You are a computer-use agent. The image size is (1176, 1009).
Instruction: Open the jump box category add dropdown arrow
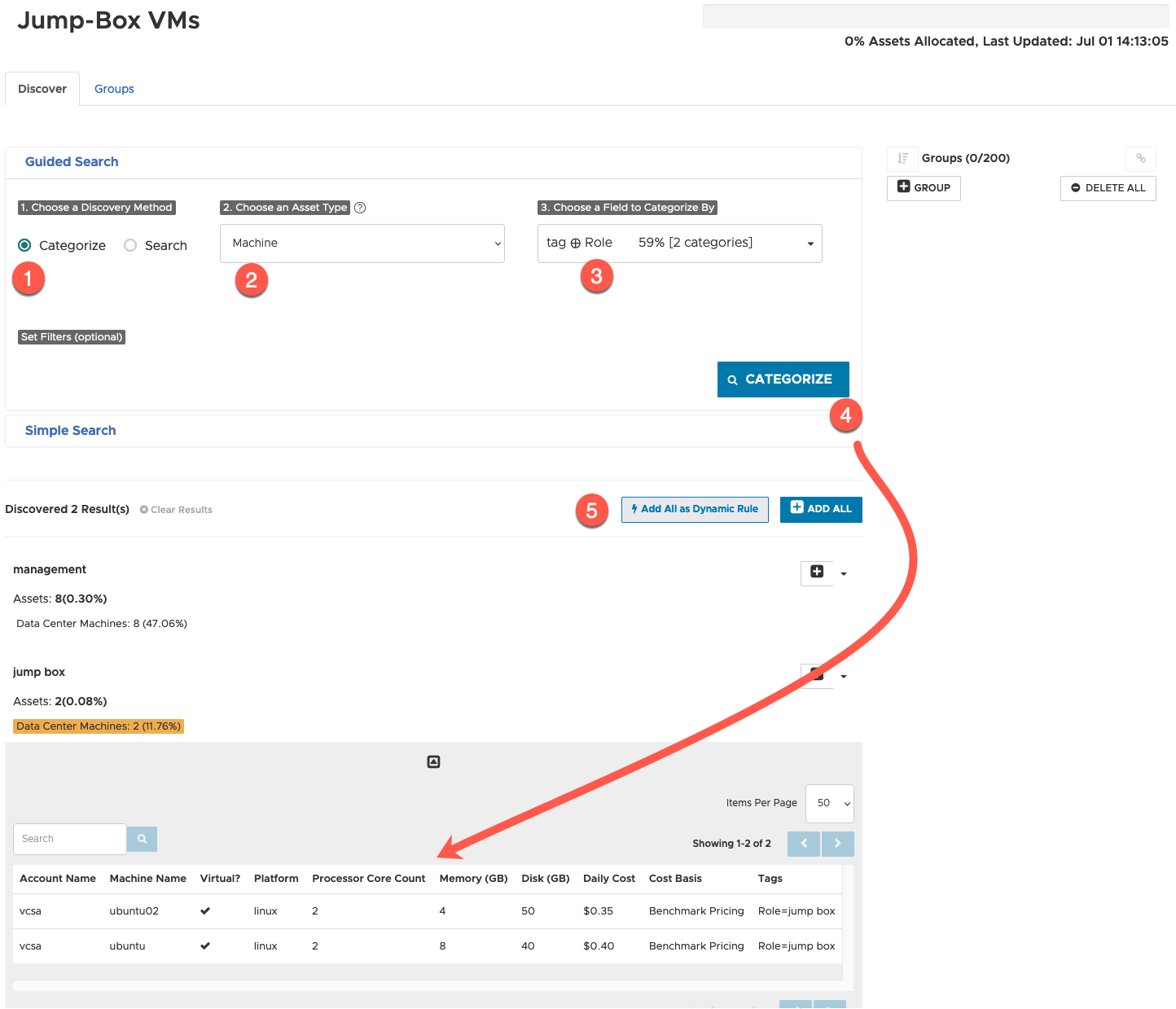(x=844, y=677)
